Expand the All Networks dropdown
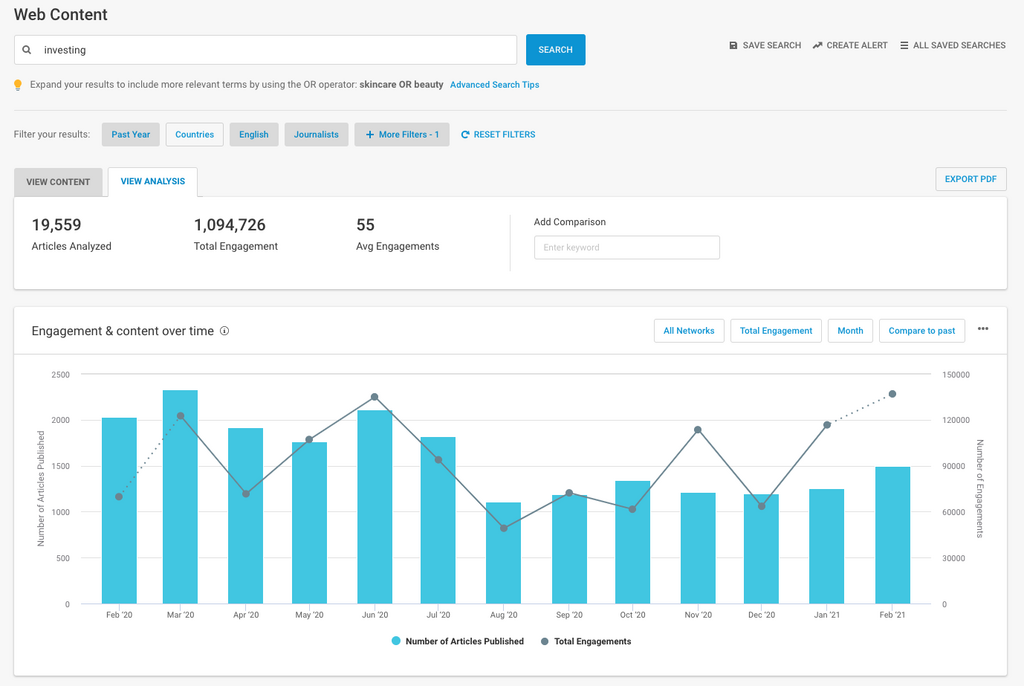Screen dimensions: 1024x686 (689, 331)
